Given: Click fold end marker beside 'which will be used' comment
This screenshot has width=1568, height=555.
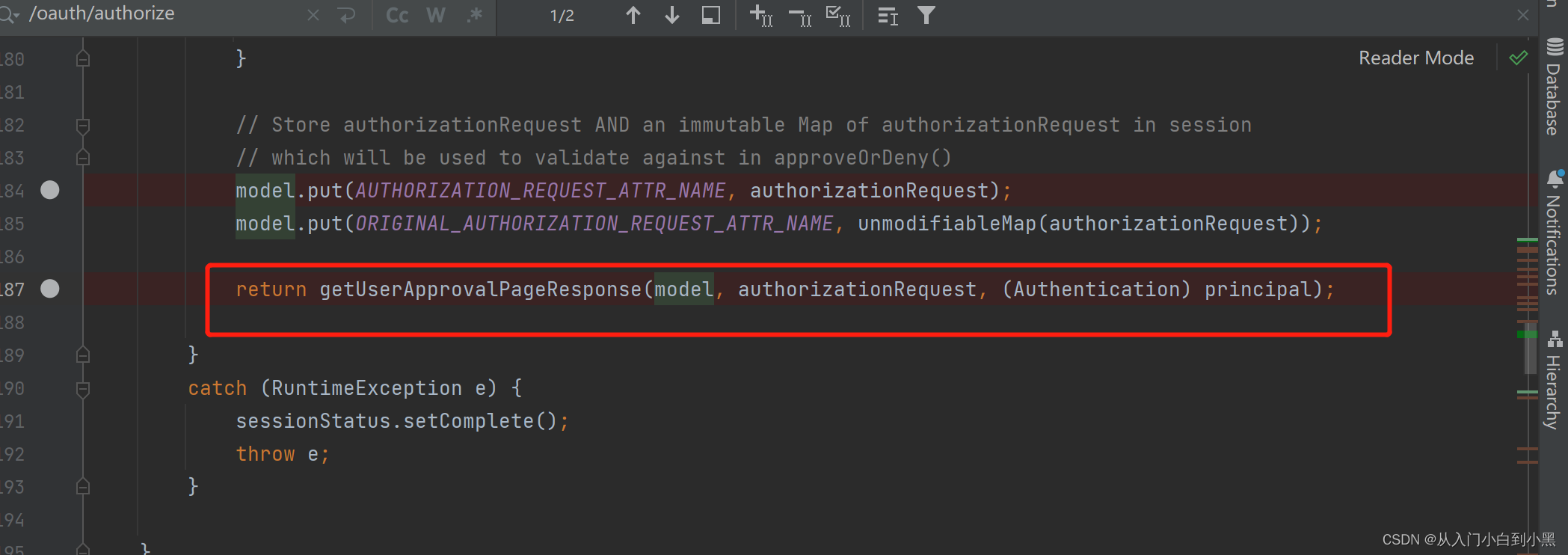Looking at the screenshot, I should [83, 158].
